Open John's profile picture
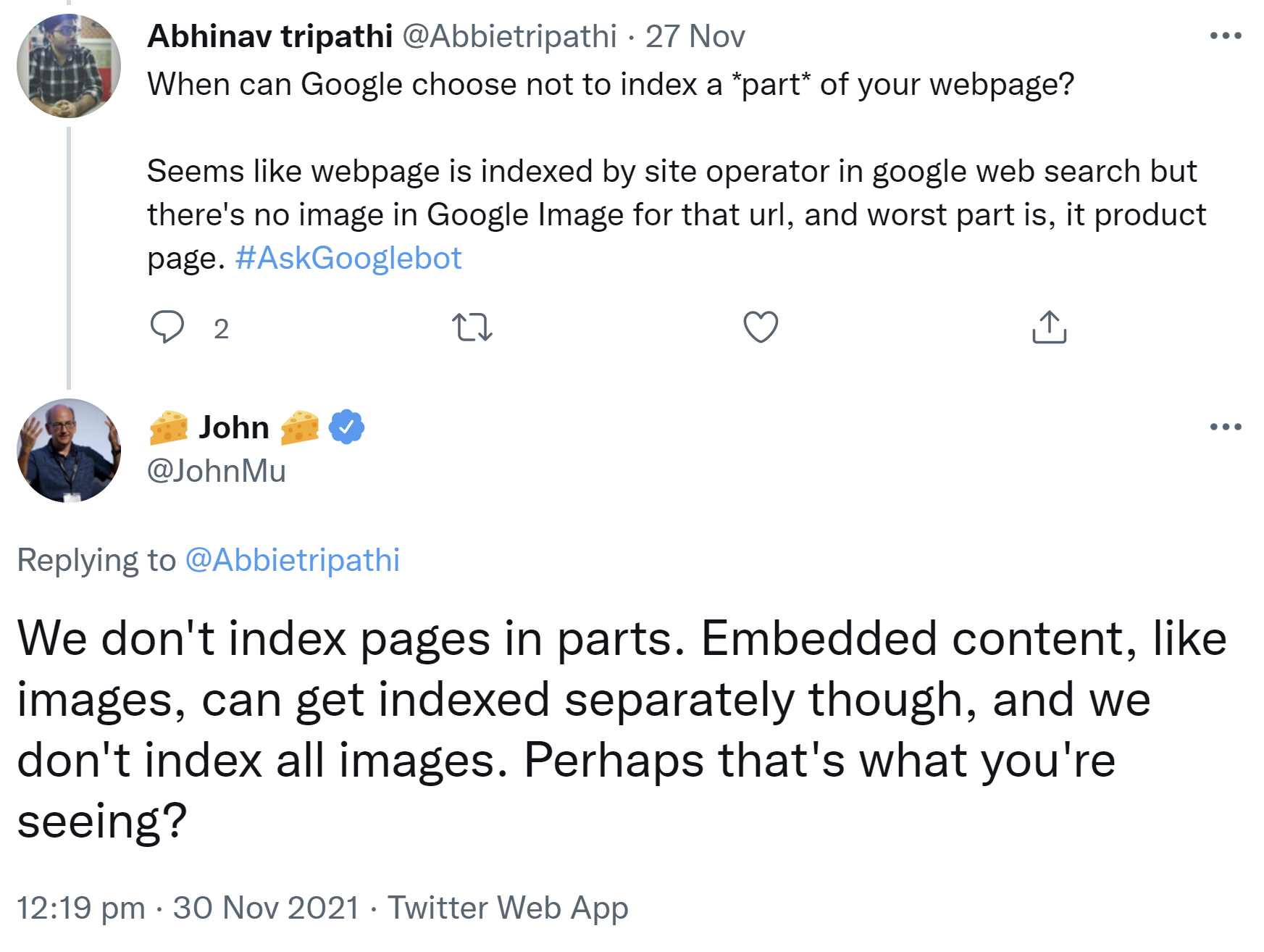This screenshot has height=952, width=1264. 69,450
